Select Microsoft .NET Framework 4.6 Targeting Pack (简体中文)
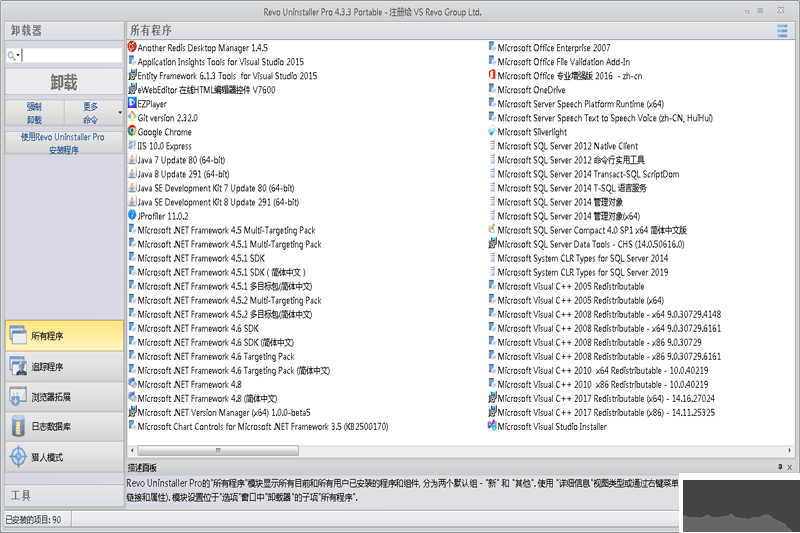 point(229,370)
